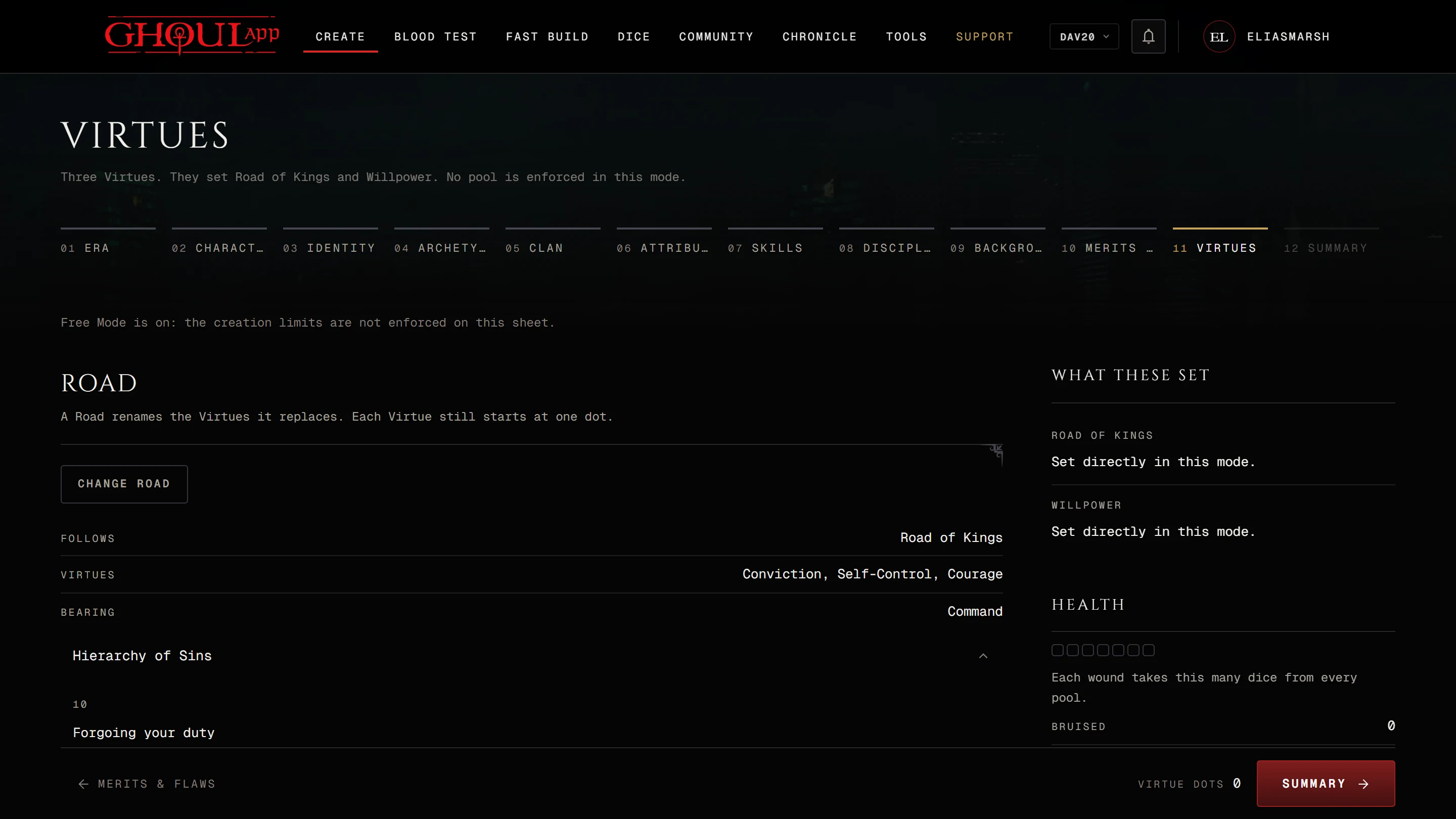This screenshot has width=1456, height=819.
Task: Jump to step 03 Identity
Action: click(331, 242)
